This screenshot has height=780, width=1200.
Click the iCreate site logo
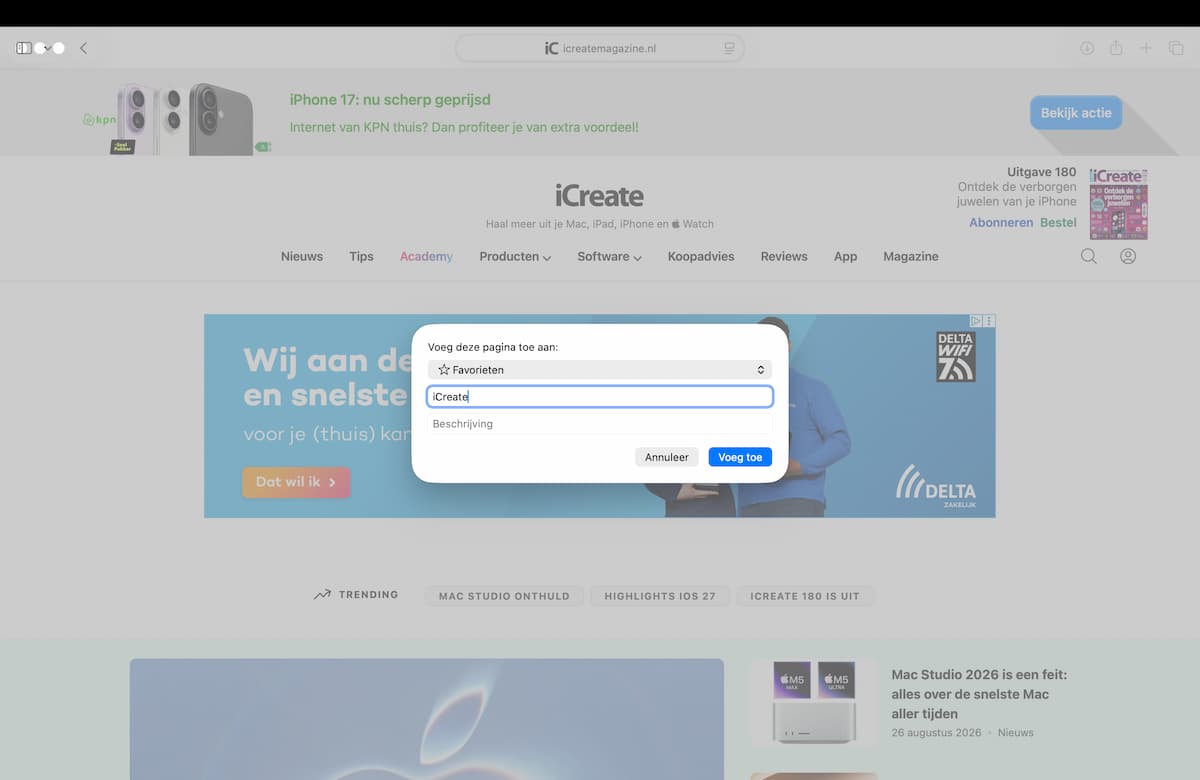click(x=600, y=195)
